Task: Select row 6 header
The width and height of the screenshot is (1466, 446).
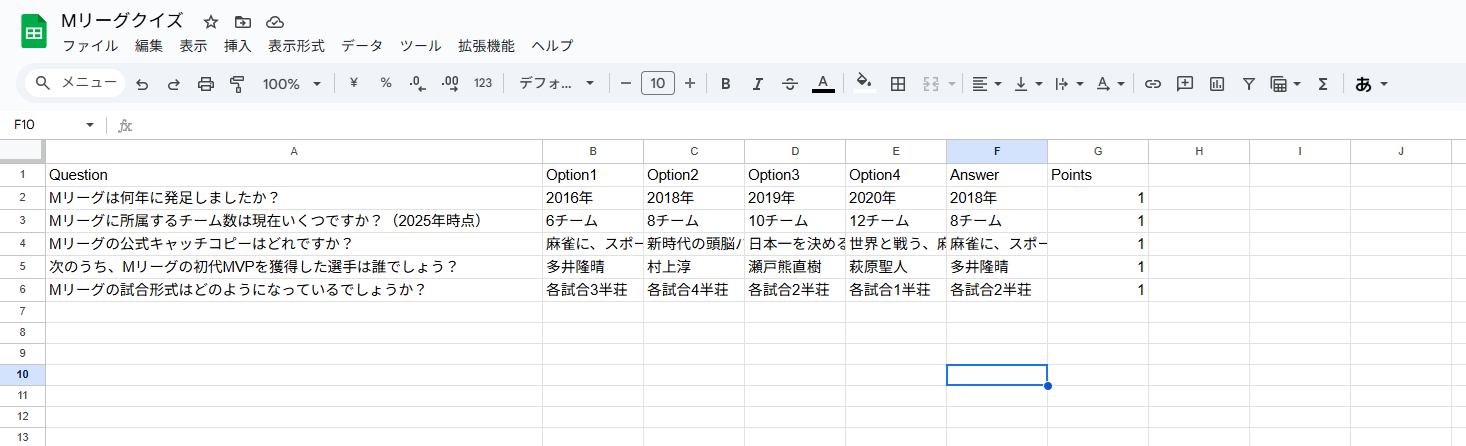Action: click(x=22, y=290)
